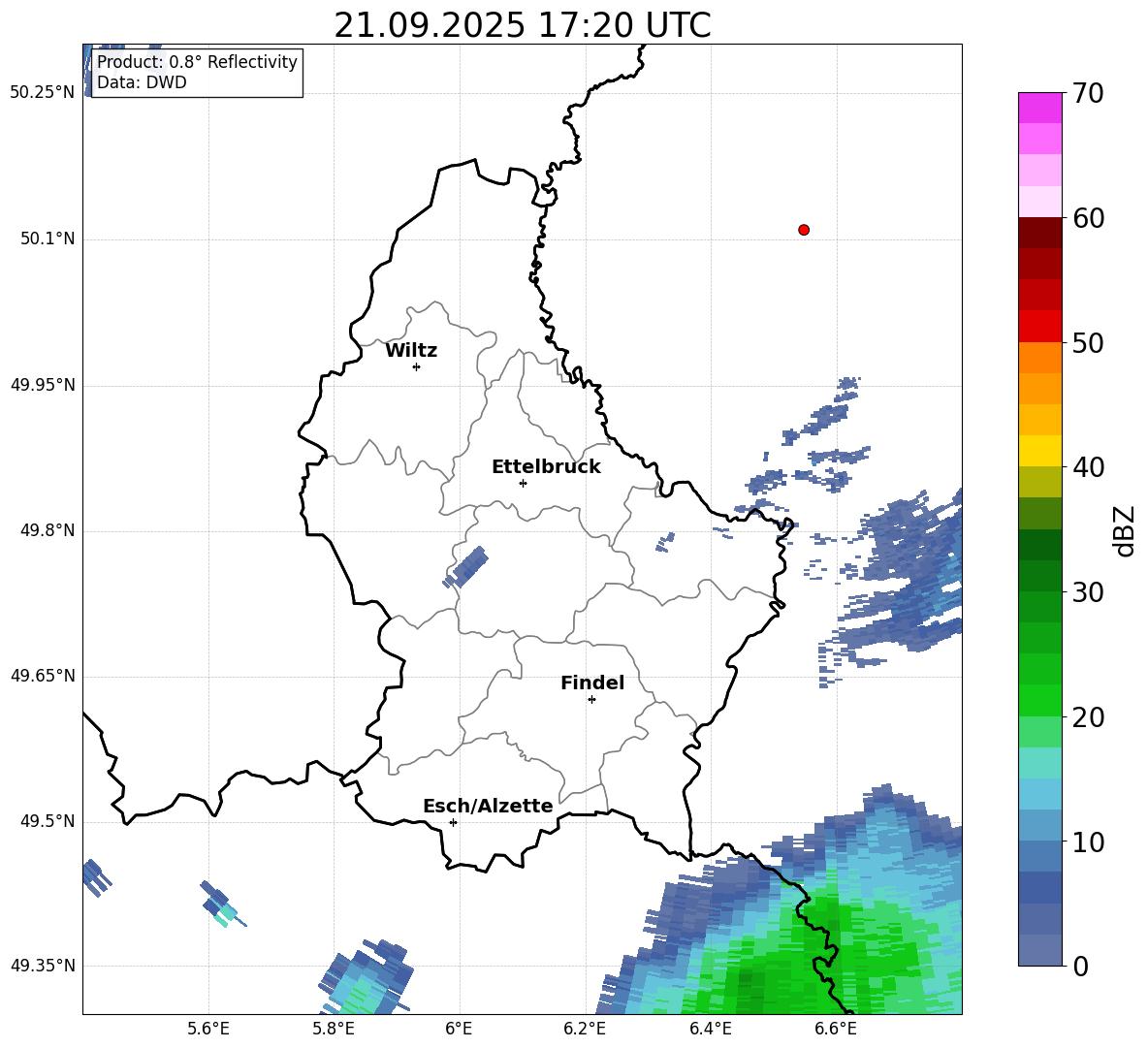Click the 0 tick on the colorbar
Image resolution: width=1148 pixels, height=1048 pixels.
pyautogui.click(x=1080, y=967)
